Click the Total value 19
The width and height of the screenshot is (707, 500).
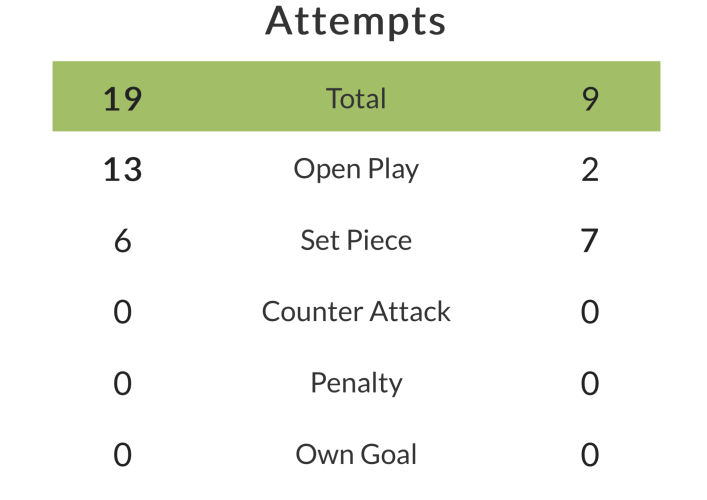(x=122, y=98)
